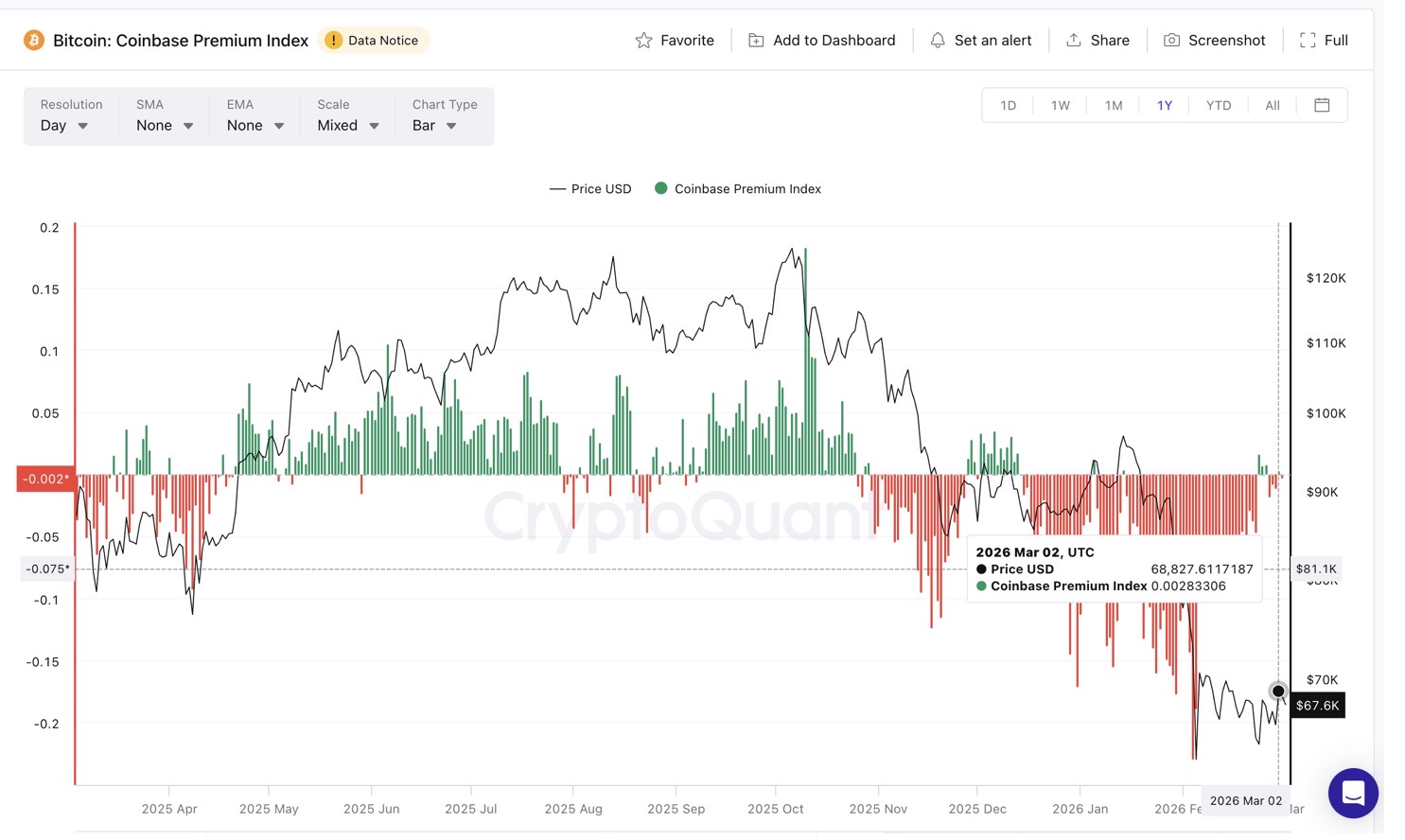Click the Add to Dashboard icon
This screenshot has width=1405, height=840.
[x=756, y=41]
